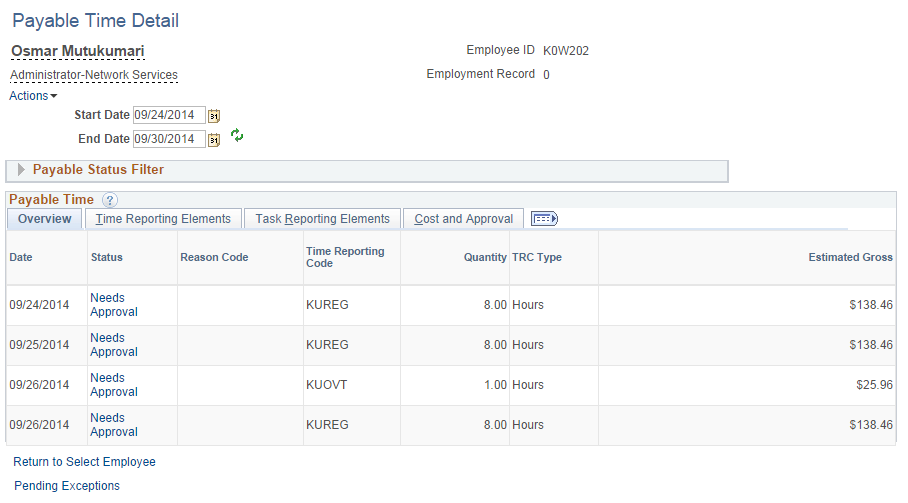Click the Start Date input field
Screen dimensions: 908x503
169,115
